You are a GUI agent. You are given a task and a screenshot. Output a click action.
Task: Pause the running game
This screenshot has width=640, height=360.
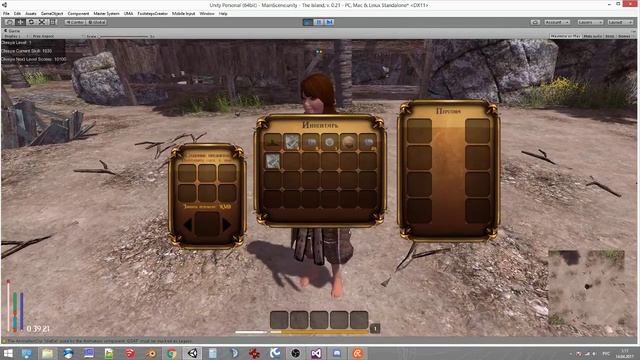pos(319,22)
